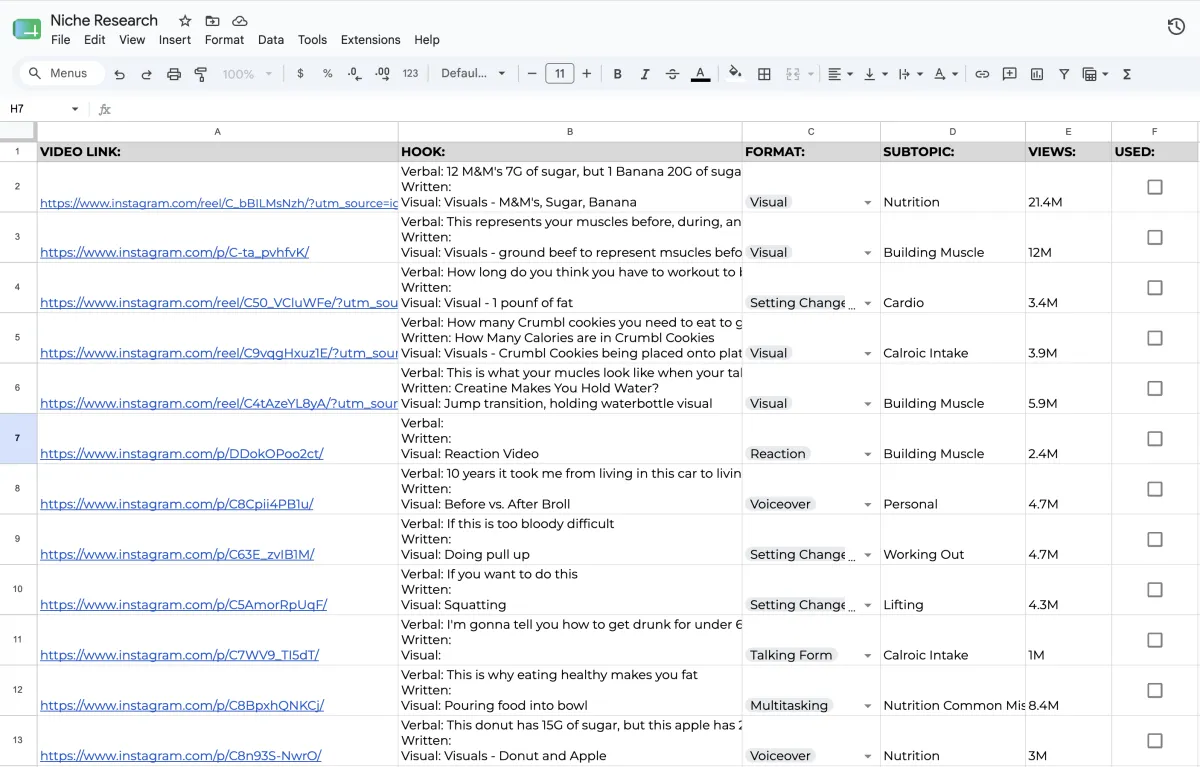The width and height of the screenshot is (1200, 767).
Task: Open the Reaction format dropdown in row 7
Action: point(868,454)
